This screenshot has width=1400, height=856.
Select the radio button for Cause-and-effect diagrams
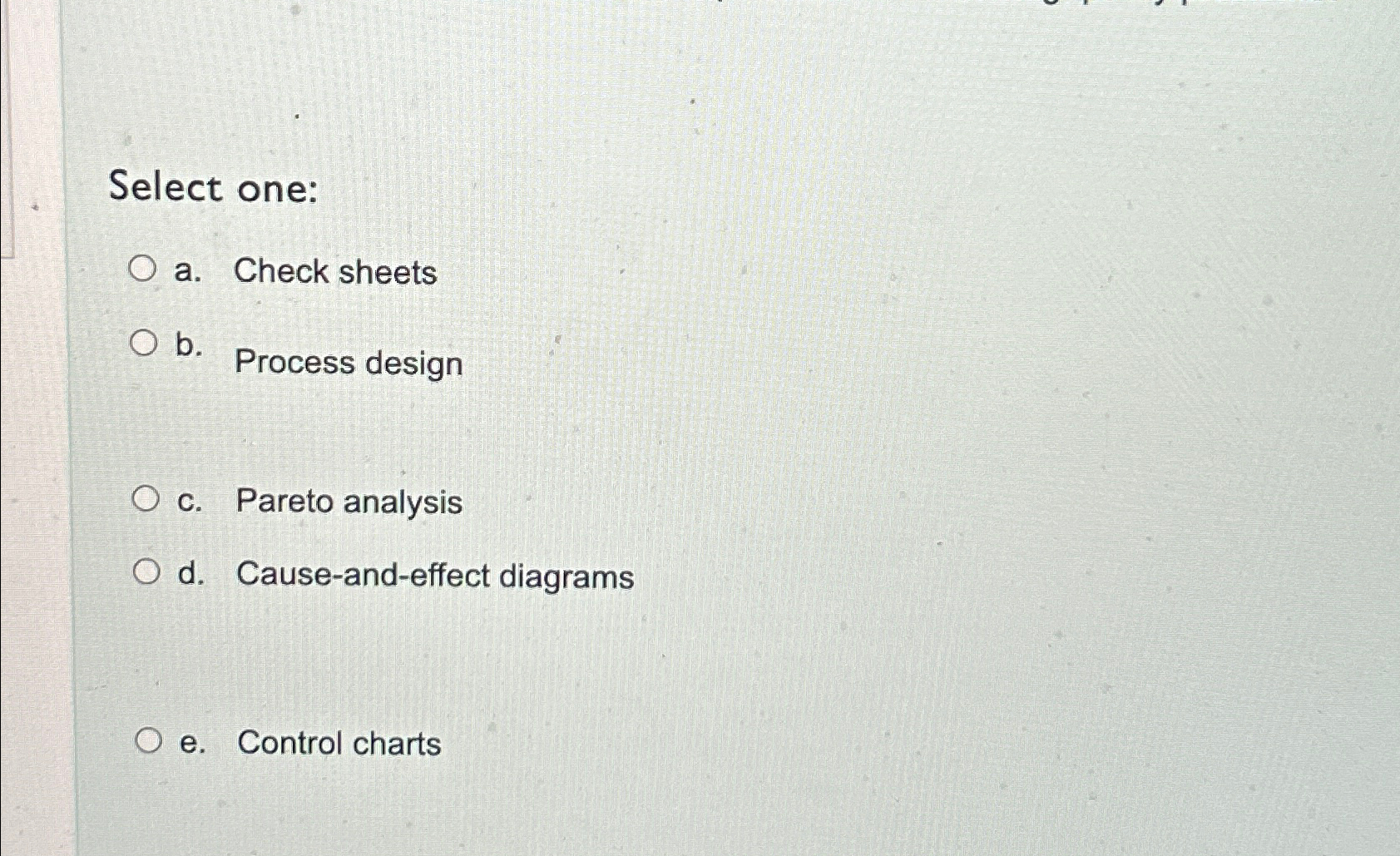pyautogui.click(x=147, y=571)
